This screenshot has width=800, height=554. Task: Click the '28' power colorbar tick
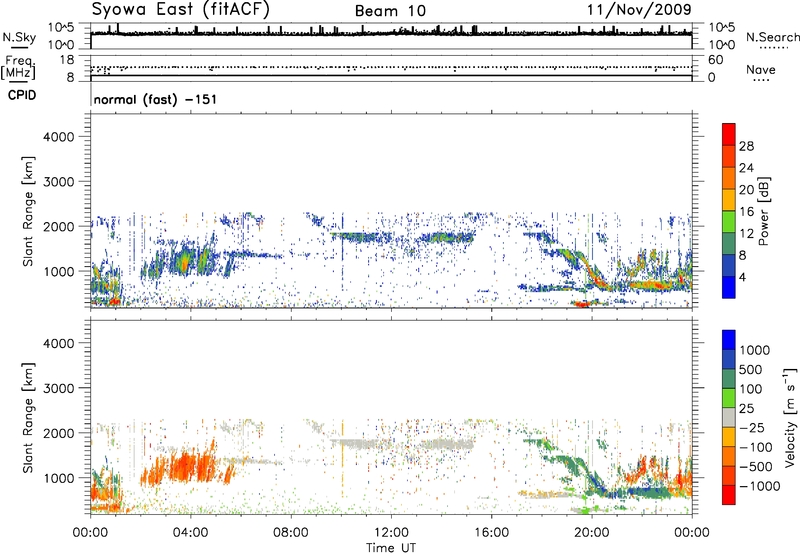pyautogui.click(x=746, y=146)
